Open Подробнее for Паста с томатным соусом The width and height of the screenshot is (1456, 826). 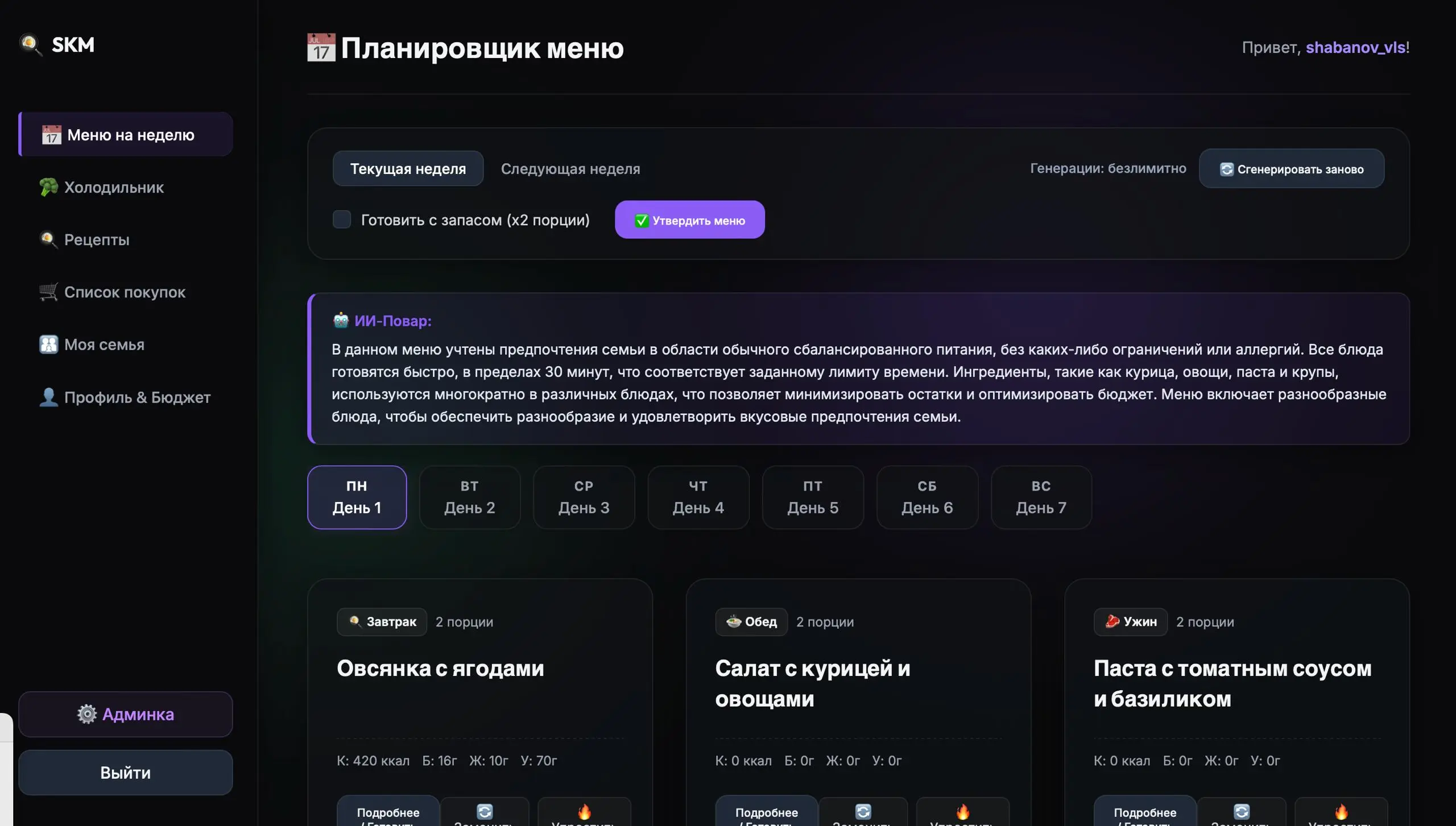[1145, 812]
